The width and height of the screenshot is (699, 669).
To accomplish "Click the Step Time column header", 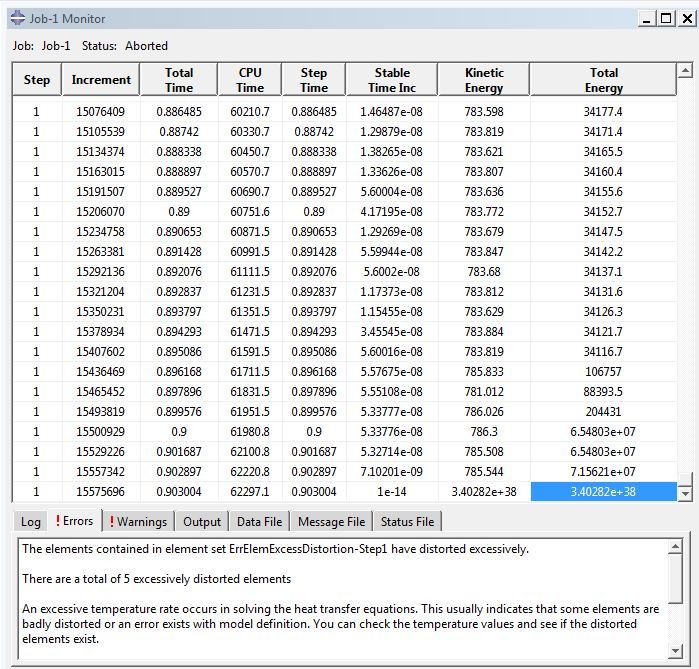I will (x=314, y=80).
